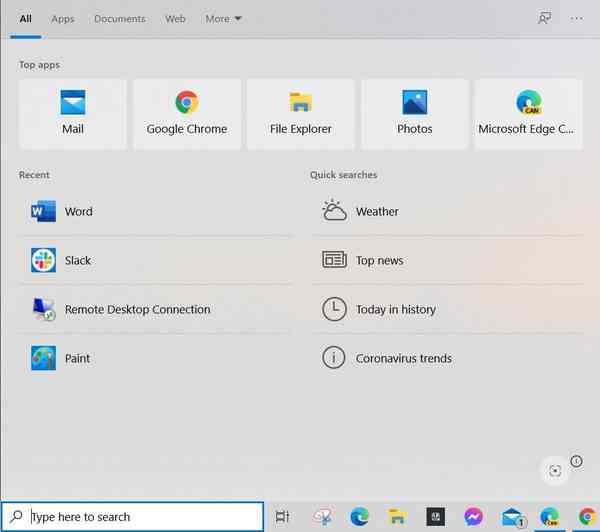Run the Weather quick search
600x532 pixels.
click(447, 211)
